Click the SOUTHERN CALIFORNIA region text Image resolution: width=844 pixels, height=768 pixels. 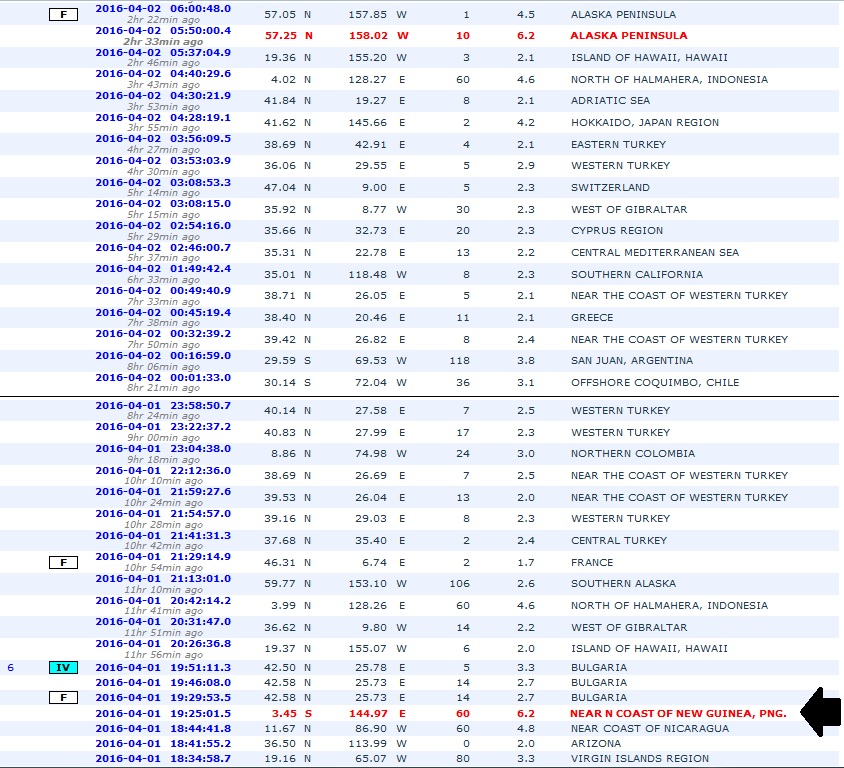tap(637, 274)
